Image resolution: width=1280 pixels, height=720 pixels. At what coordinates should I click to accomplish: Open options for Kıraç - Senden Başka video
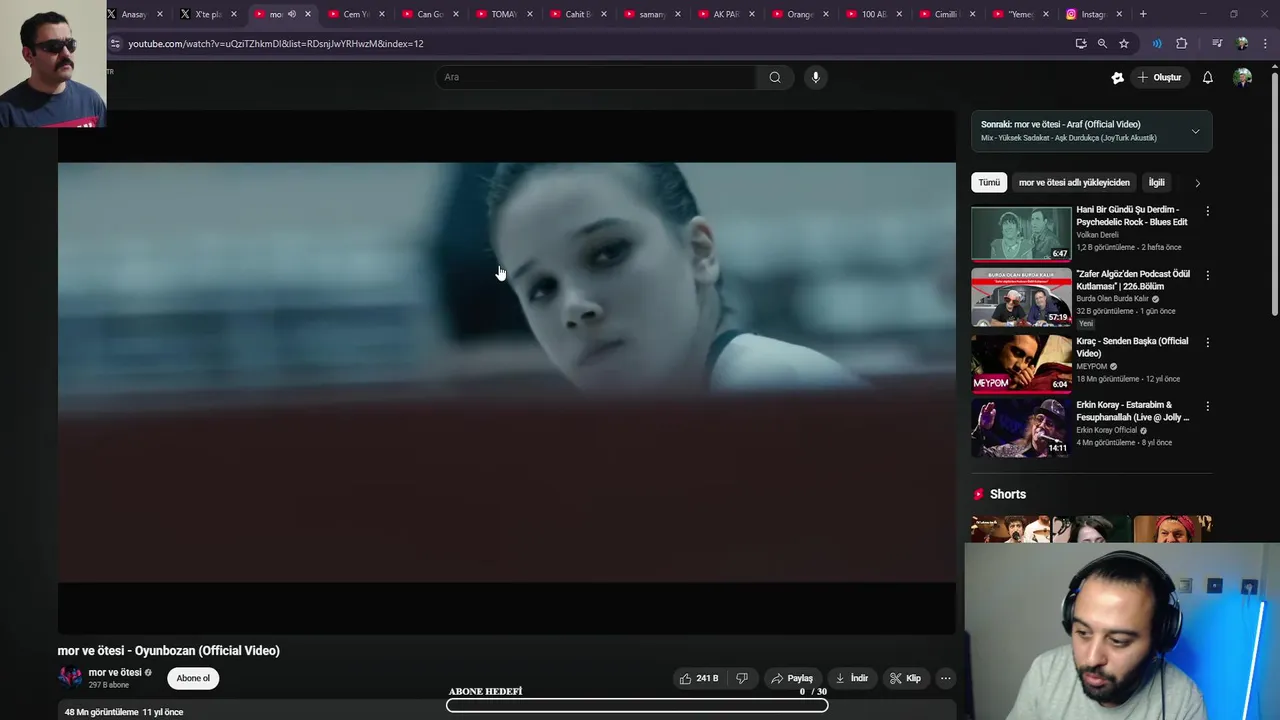click(1207, 342)
